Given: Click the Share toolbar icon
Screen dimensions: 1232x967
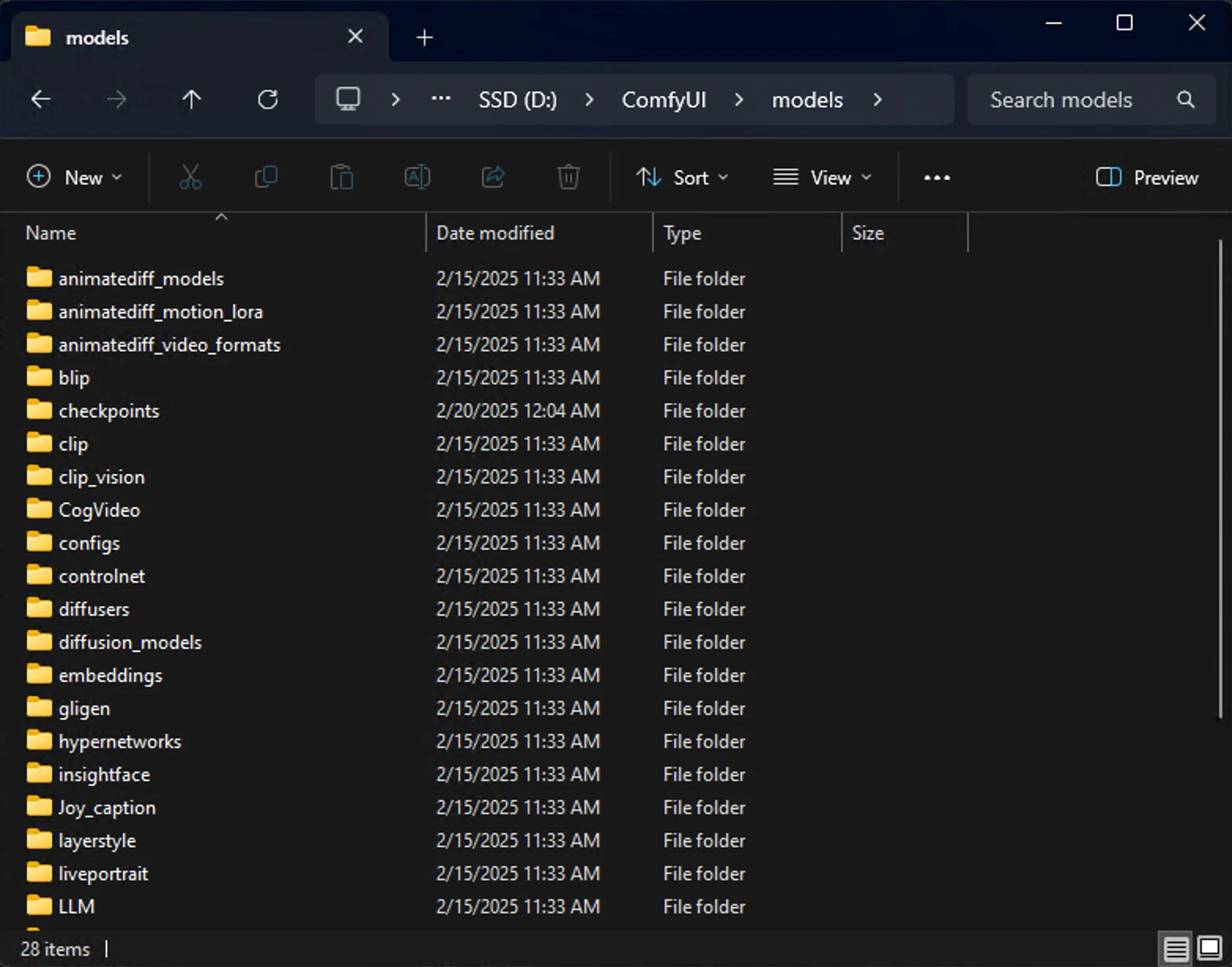Looking at the screenshot, I should point(493,177).
